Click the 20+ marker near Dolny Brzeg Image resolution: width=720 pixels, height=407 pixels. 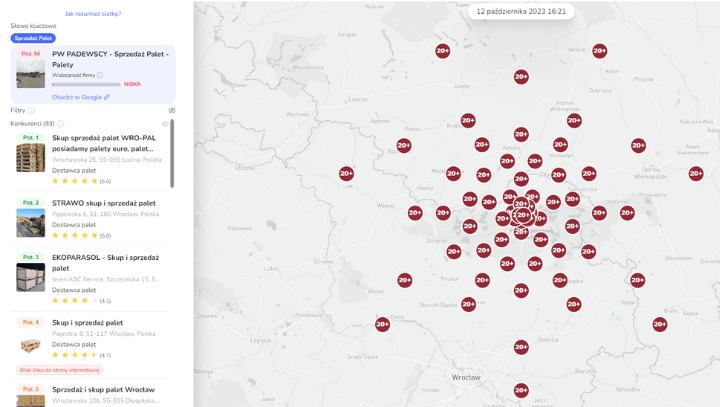382,324
